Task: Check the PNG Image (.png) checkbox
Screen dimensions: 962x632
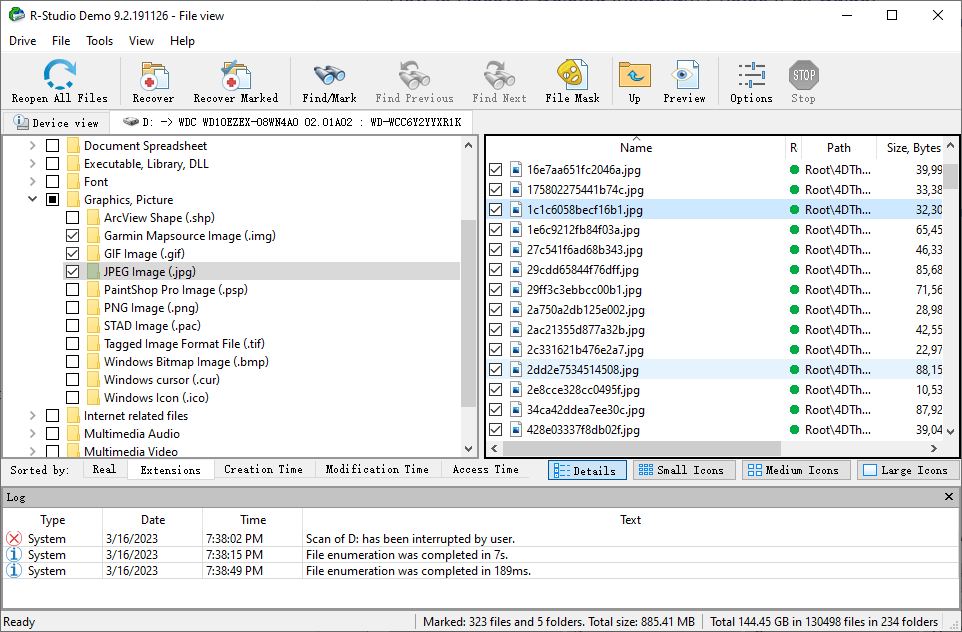Action: pos(72,307)
